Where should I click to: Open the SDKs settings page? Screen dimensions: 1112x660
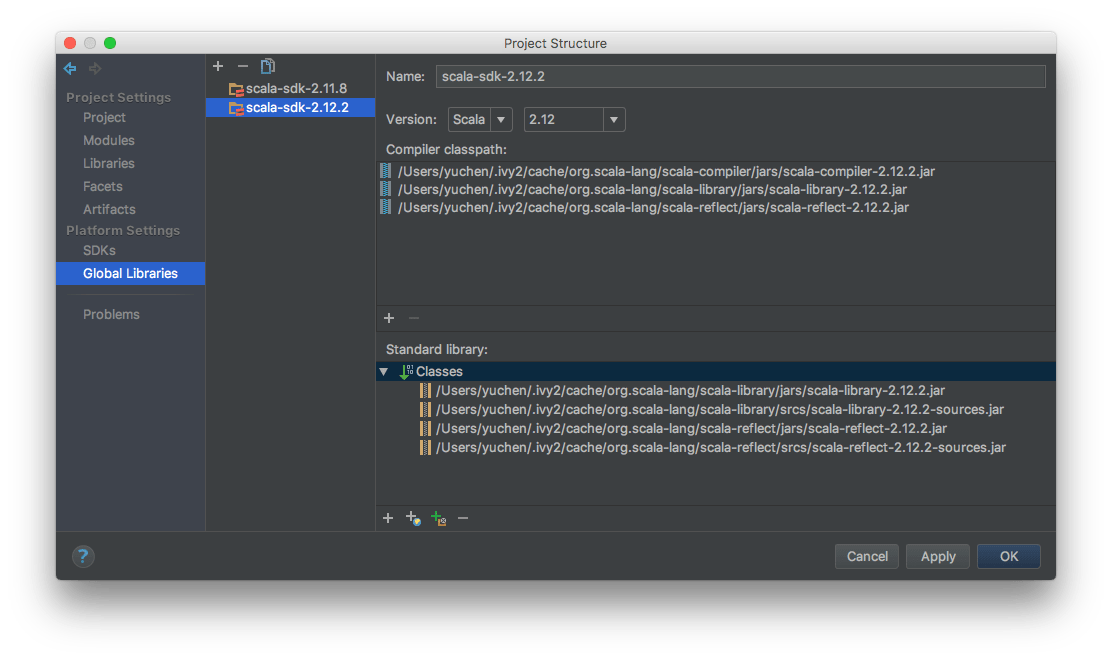coord(99,250)
